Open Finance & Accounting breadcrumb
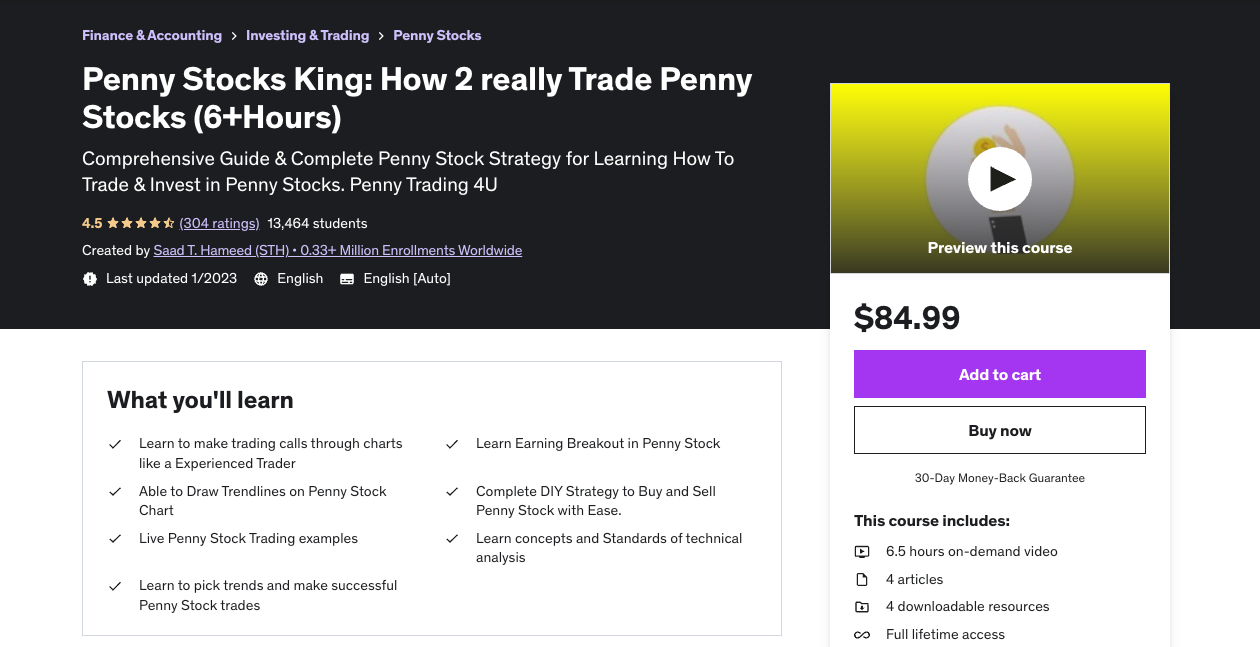Viewport: 1260px width, 647px height. [152, 35]
